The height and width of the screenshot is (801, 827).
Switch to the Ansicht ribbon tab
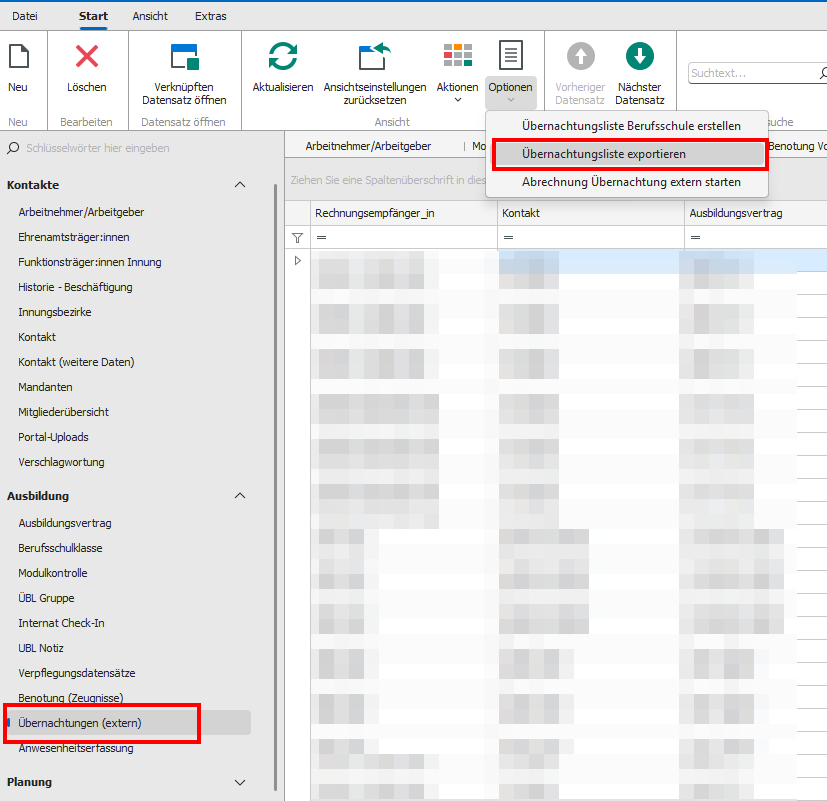point(150,16)
